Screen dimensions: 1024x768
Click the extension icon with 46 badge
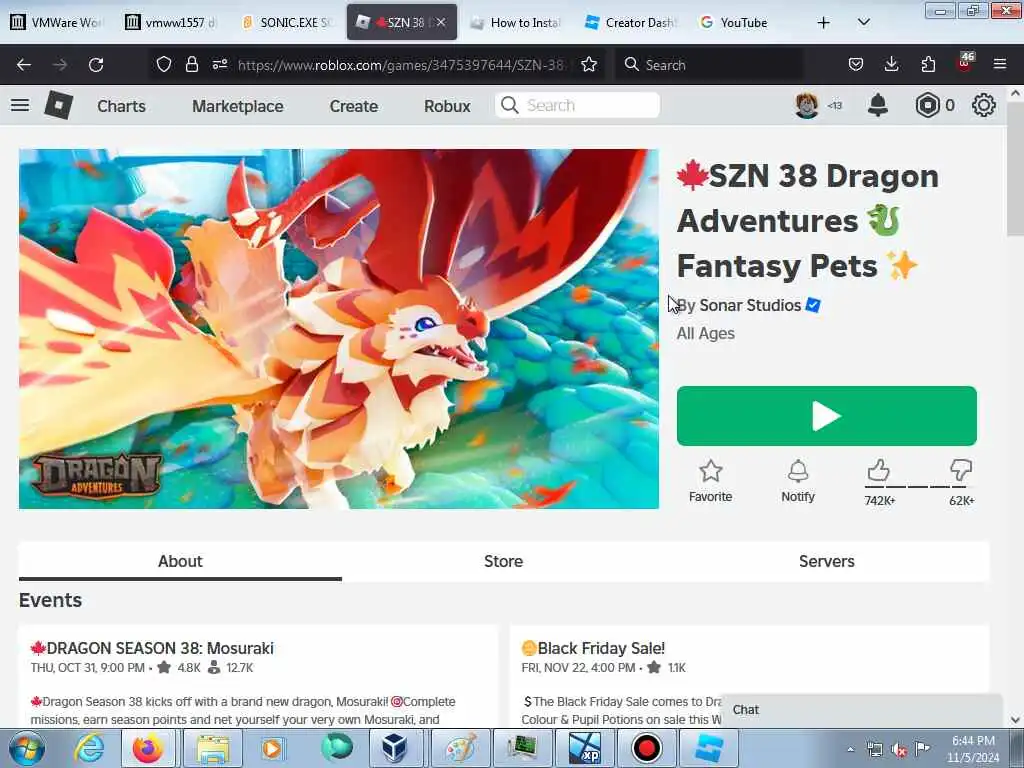pyautogui.click(x=965, y=63)
